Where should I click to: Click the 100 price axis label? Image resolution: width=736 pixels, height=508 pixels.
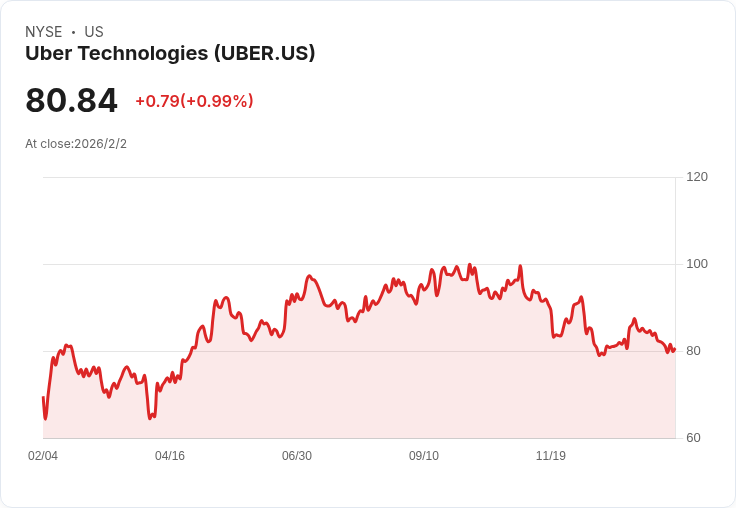[697, 264]
